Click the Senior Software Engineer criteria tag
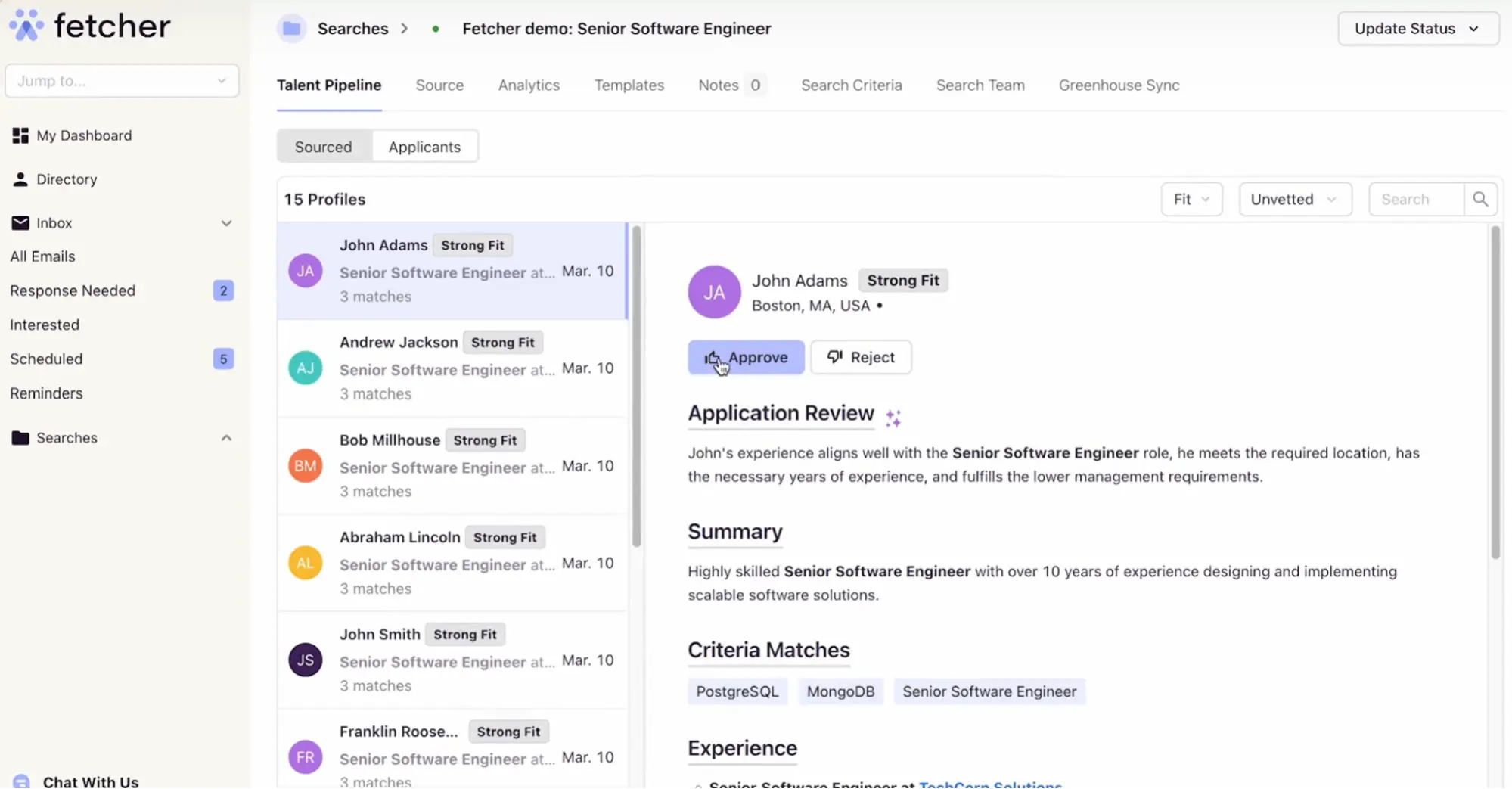 989,691
